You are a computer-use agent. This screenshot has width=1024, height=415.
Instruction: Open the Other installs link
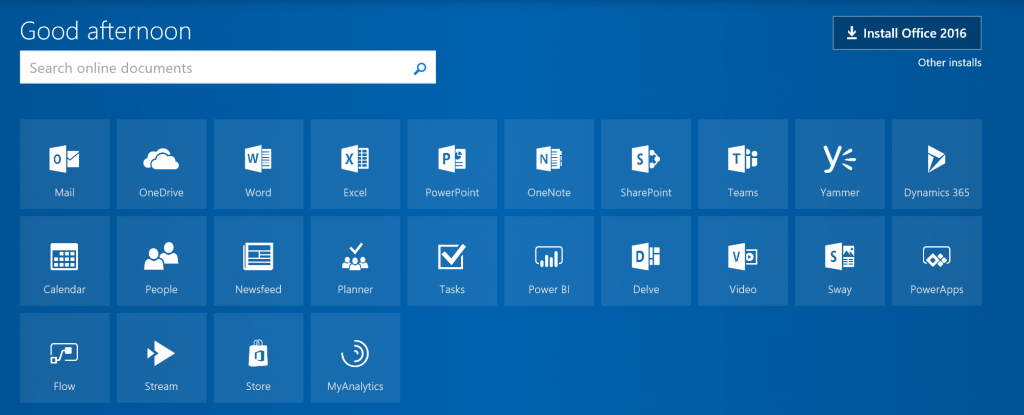(950, 63)
